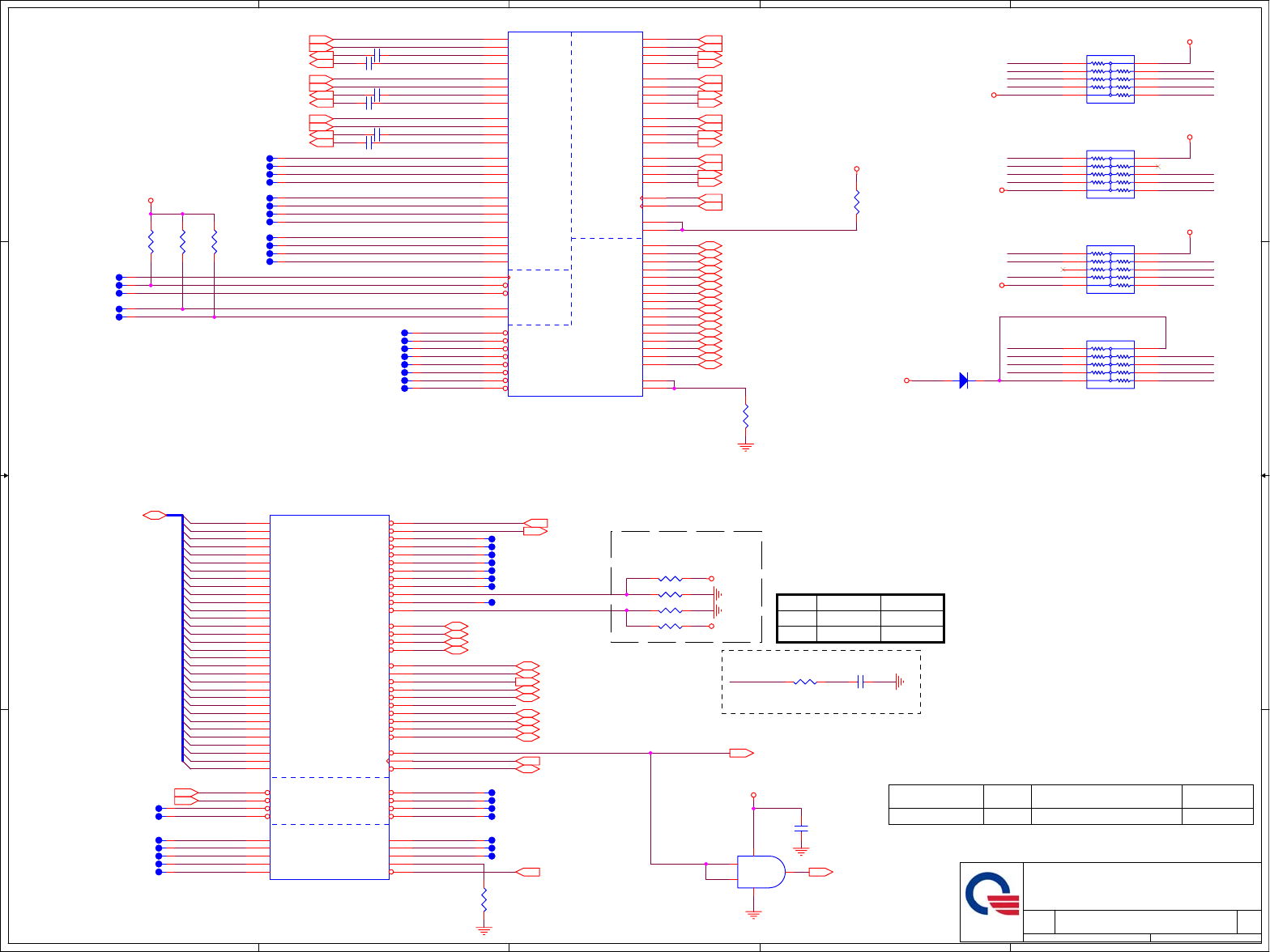Select the pull-down resistor under upper IC

[x=746, y=417]
